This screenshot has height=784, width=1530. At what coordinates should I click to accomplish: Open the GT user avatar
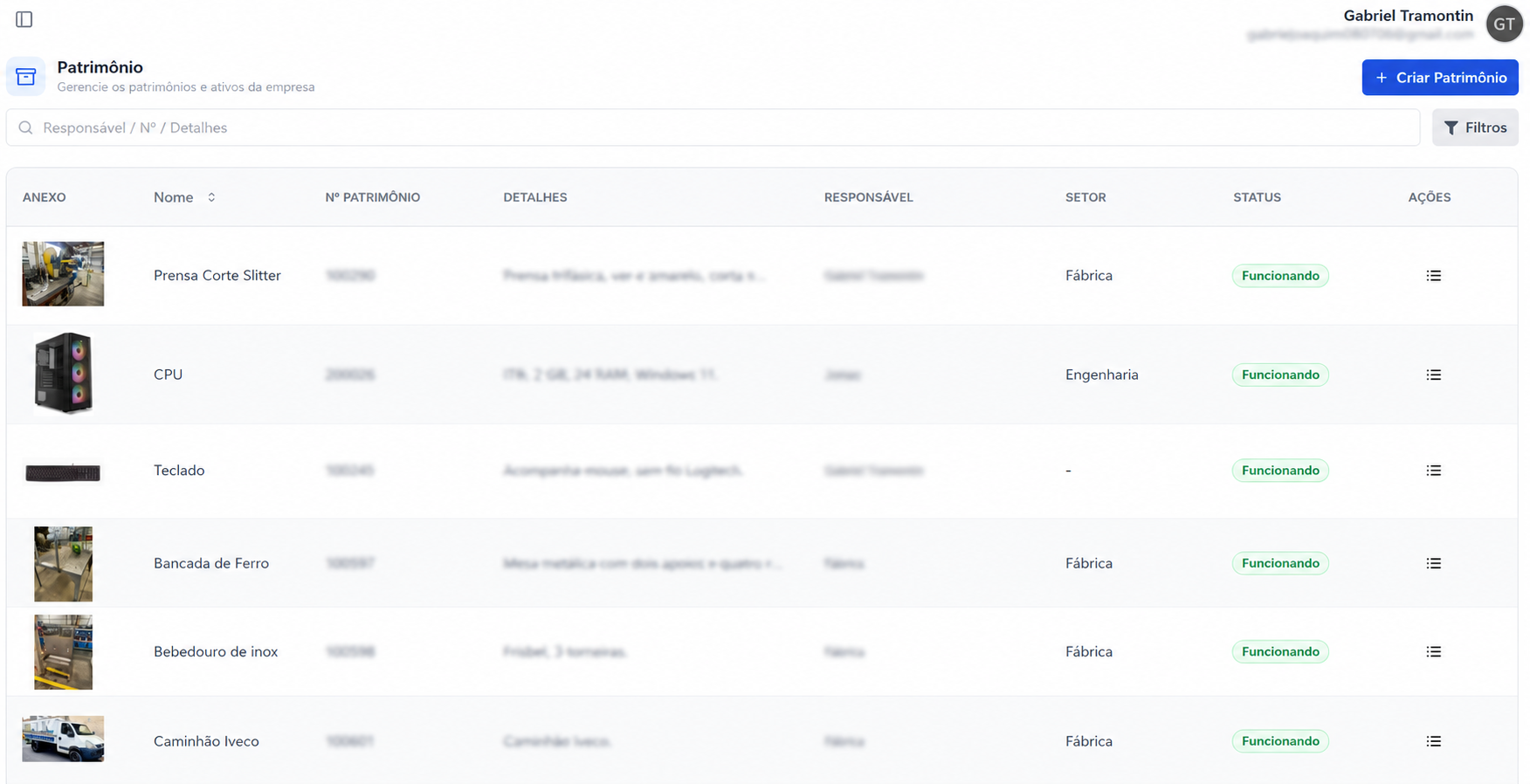pyautogui.click(x=1504, y=24)
